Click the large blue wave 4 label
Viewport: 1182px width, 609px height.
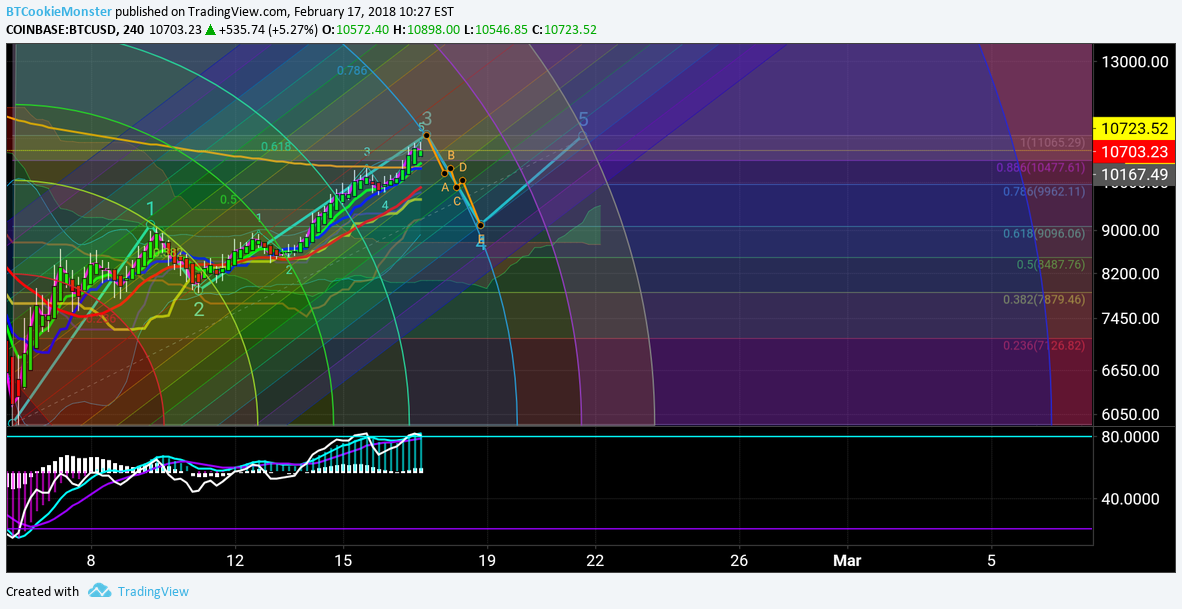pos(481,243)
